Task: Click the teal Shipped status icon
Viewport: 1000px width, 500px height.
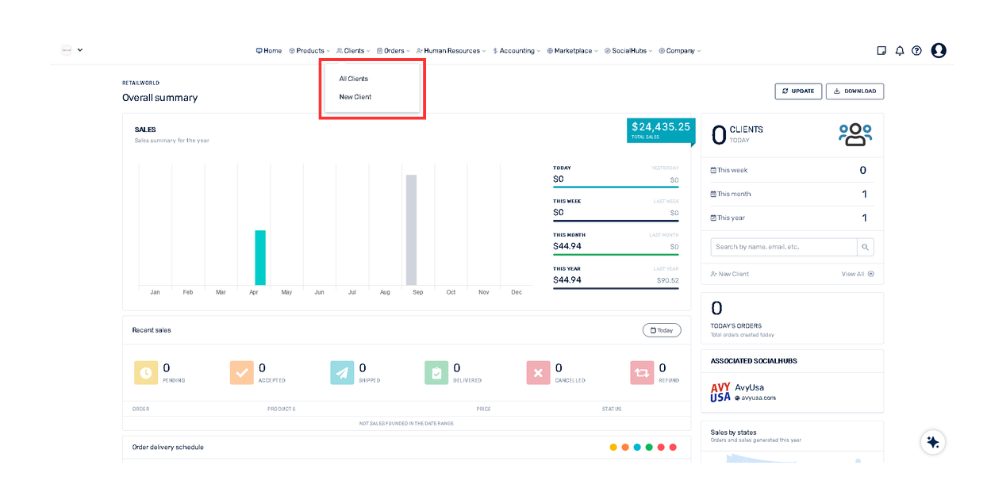Action: tap(342, 373)
